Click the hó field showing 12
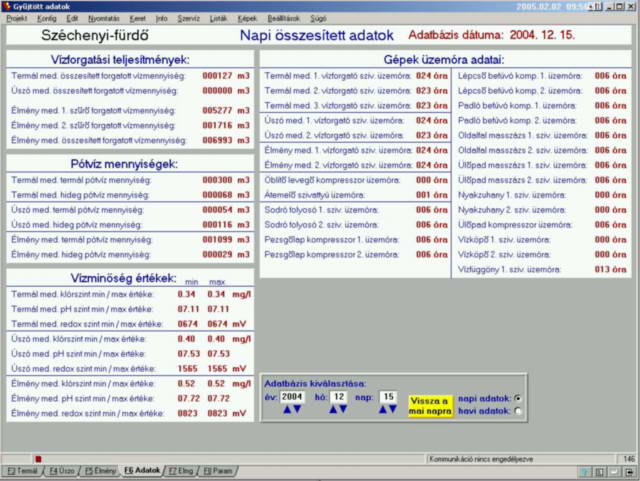The height and width of the screenshot is (481, 640). point(339,397)
